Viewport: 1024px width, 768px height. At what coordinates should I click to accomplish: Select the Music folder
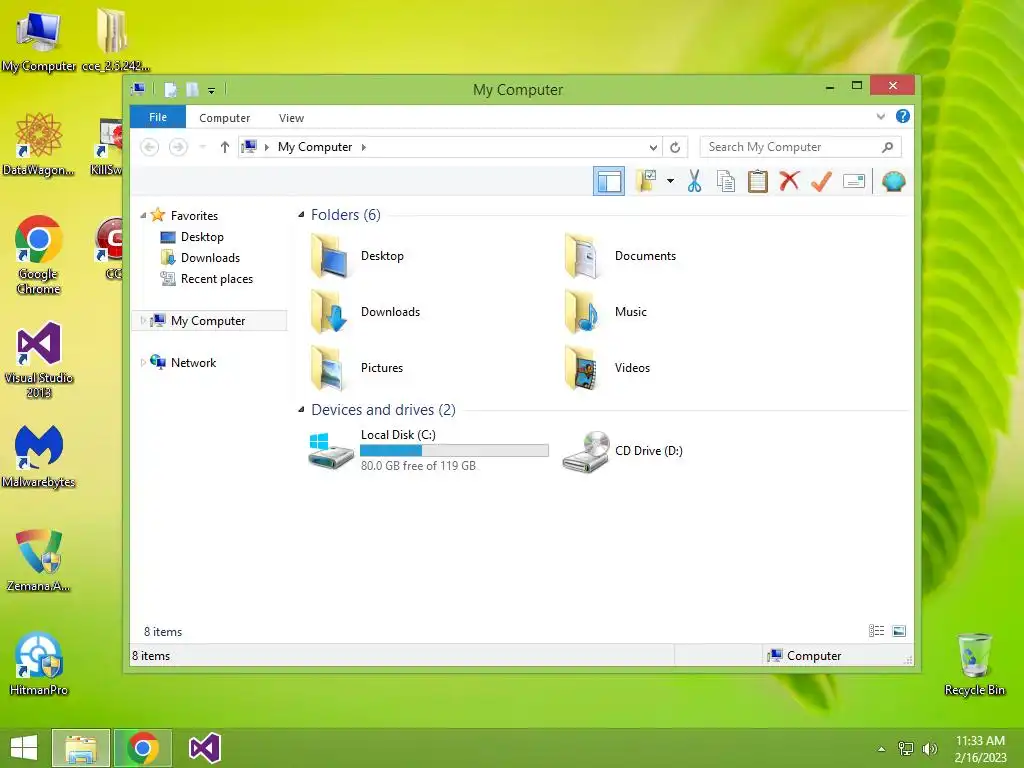tap(606, 312)
